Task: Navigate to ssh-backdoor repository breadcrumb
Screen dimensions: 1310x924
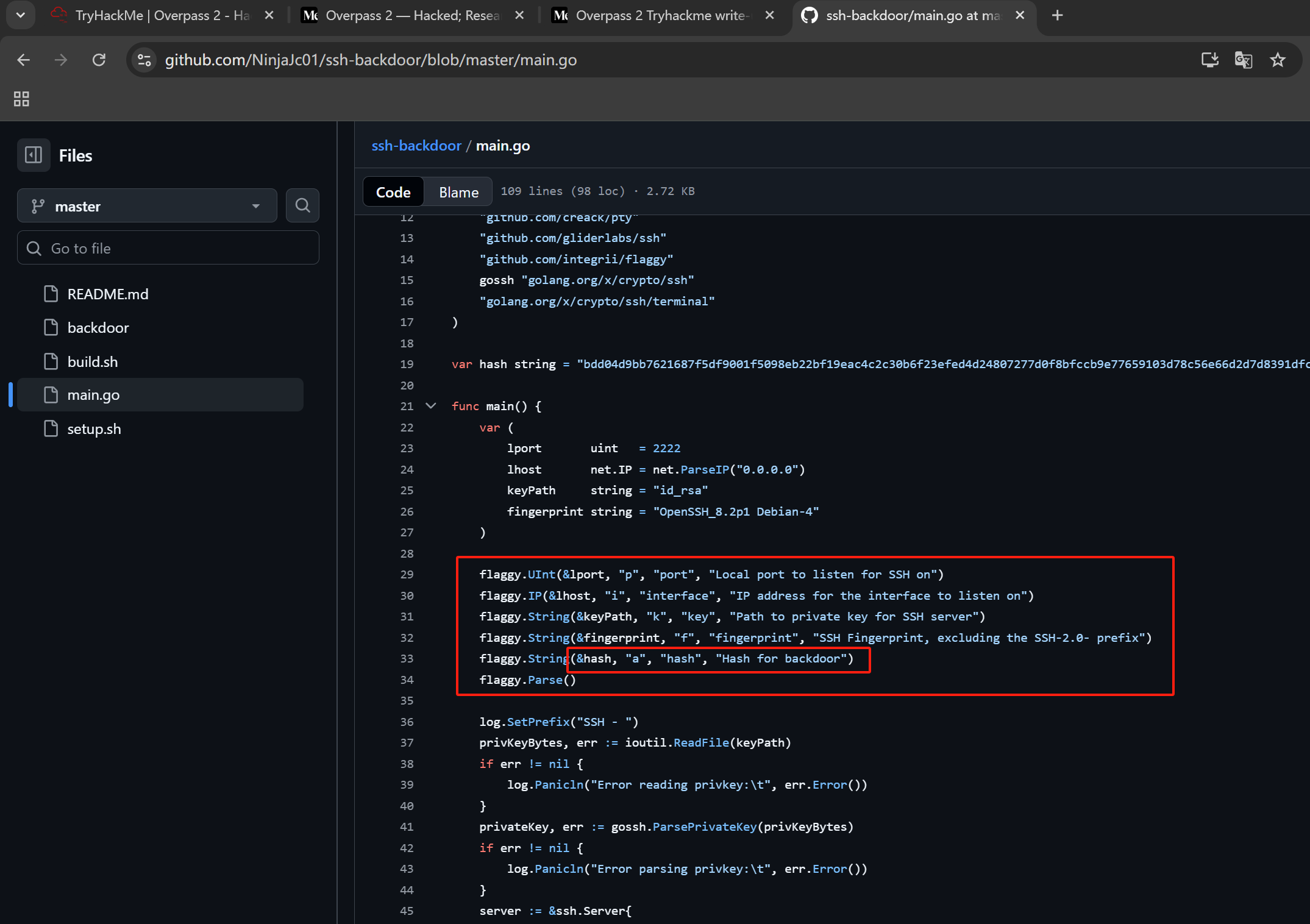Action: click(x=416, y=146)
